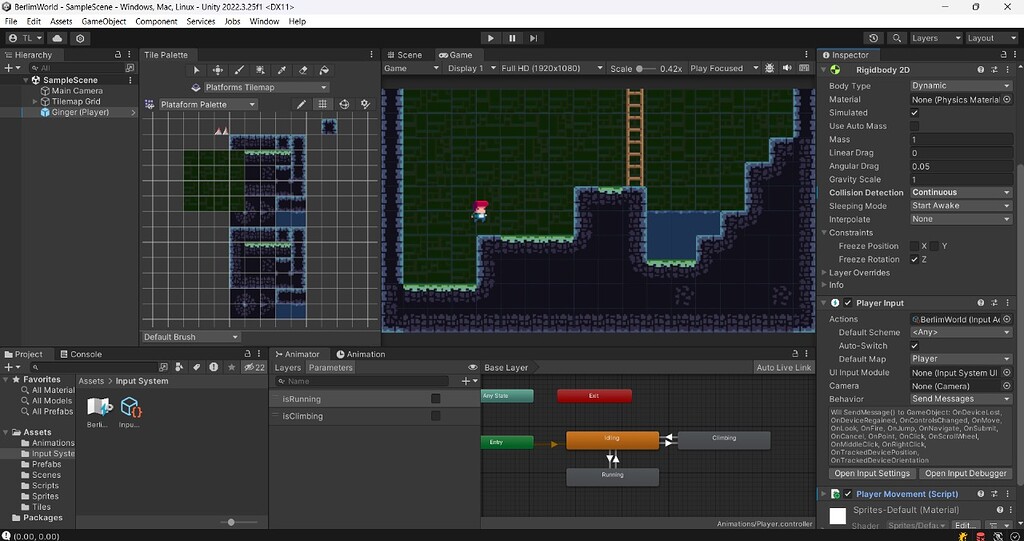Switch to the Animation tab
1024x541 pixels.
pyautogui.click(x=360, y=354)
